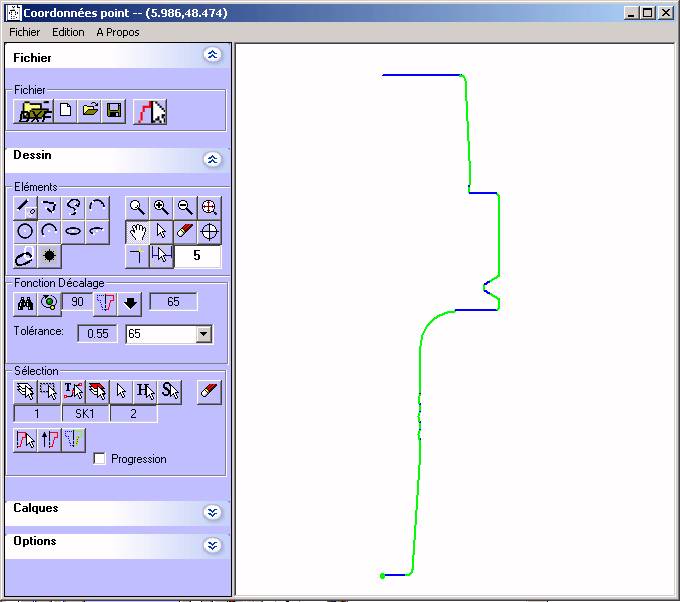Click the H selection cursor icon
This screenshot has width=680, height=602.
[x=145, y=392]
